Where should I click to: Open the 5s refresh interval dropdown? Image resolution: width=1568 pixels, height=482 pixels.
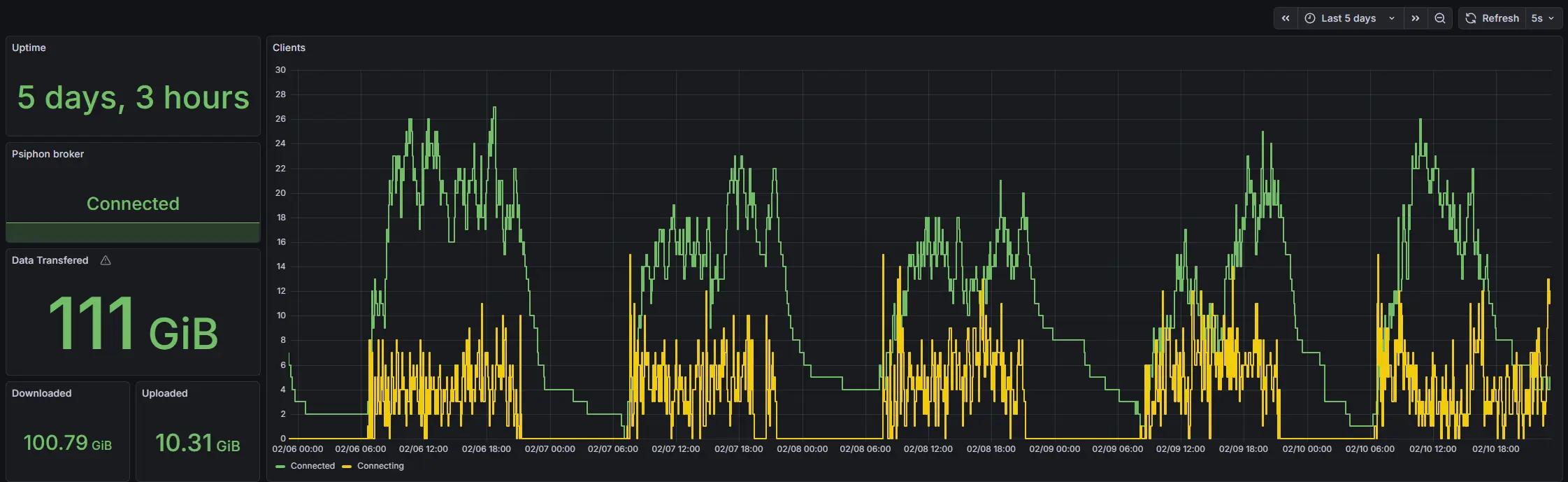[1543, 18]
